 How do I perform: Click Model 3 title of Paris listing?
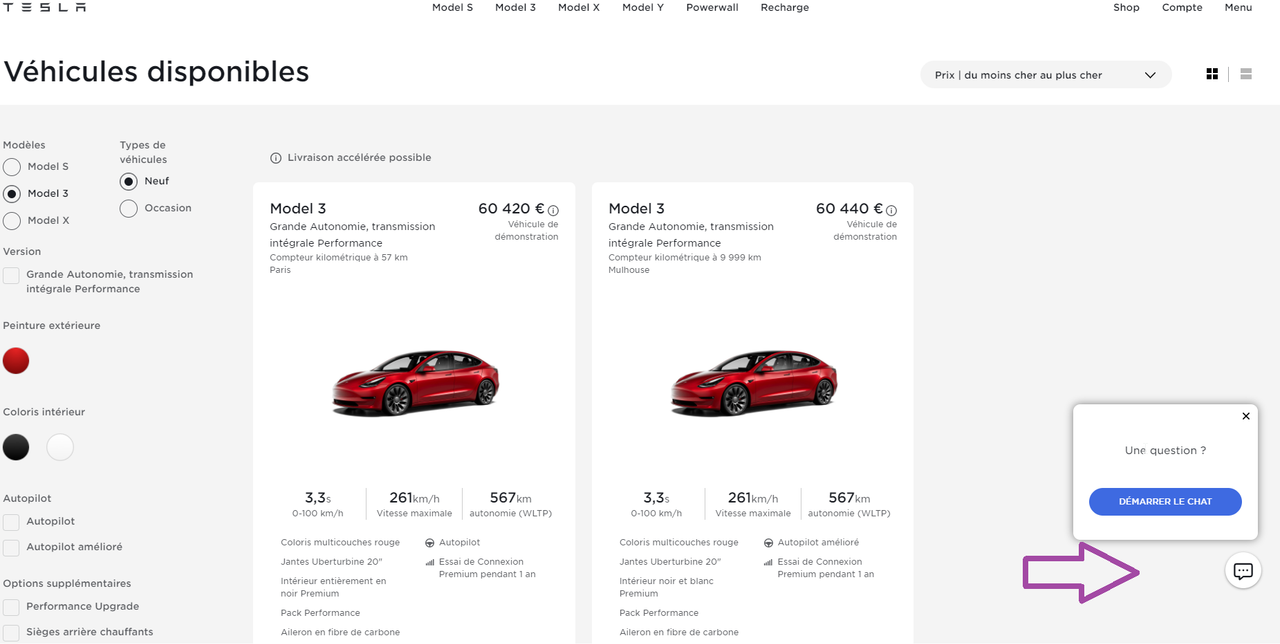point(298,209)
